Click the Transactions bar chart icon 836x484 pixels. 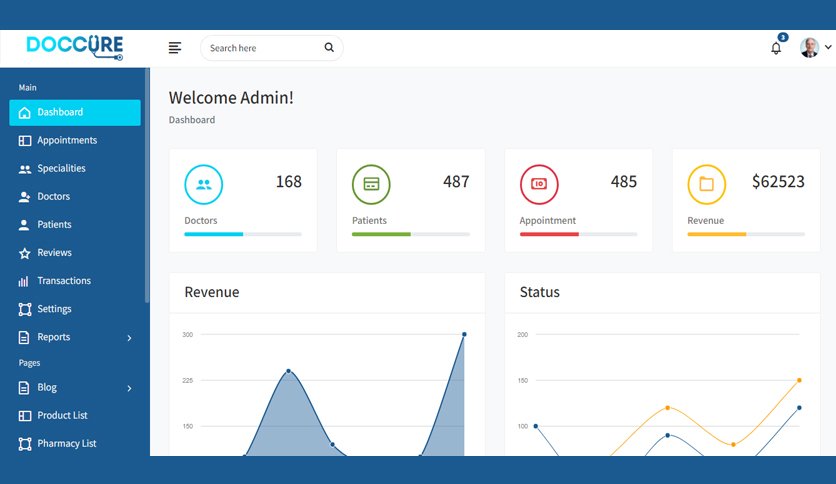click(23, 281)
